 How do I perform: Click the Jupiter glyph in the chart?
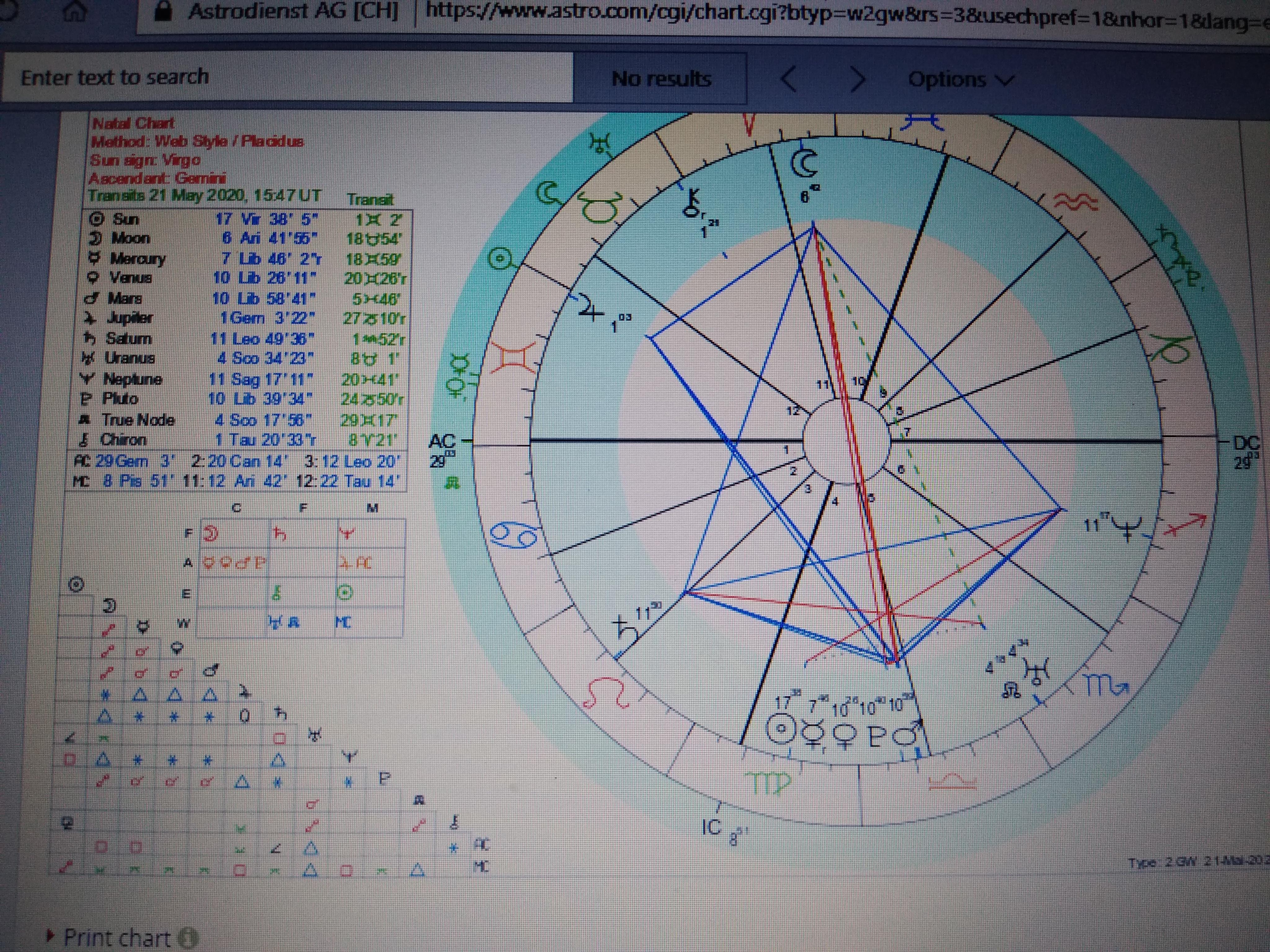[x=591, y=308]
